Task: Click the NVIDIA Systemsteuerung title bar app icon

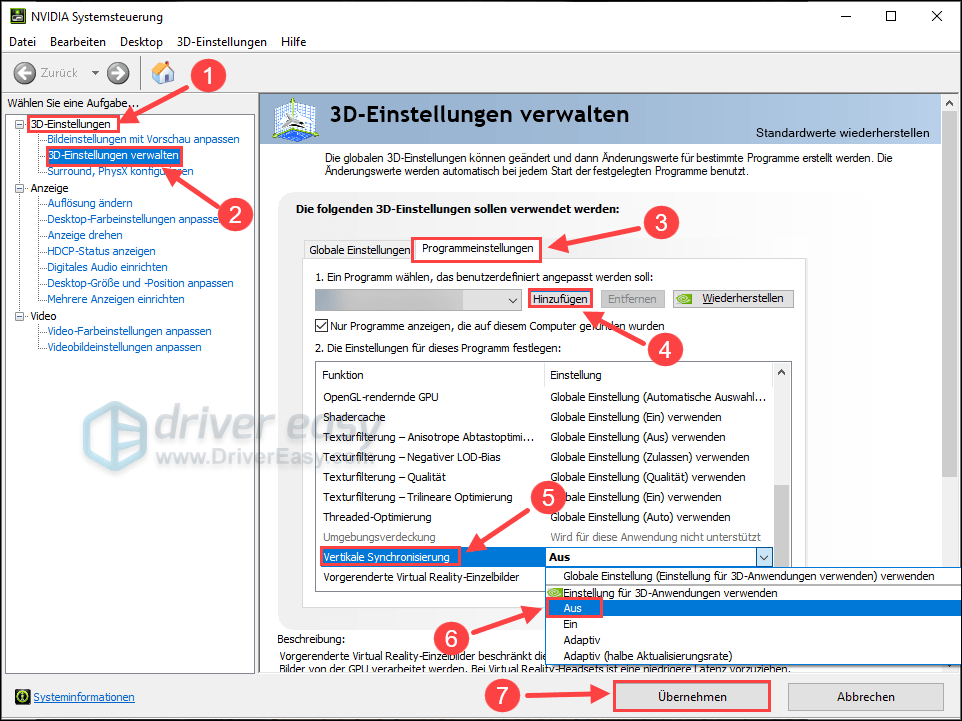Action: 18,16
